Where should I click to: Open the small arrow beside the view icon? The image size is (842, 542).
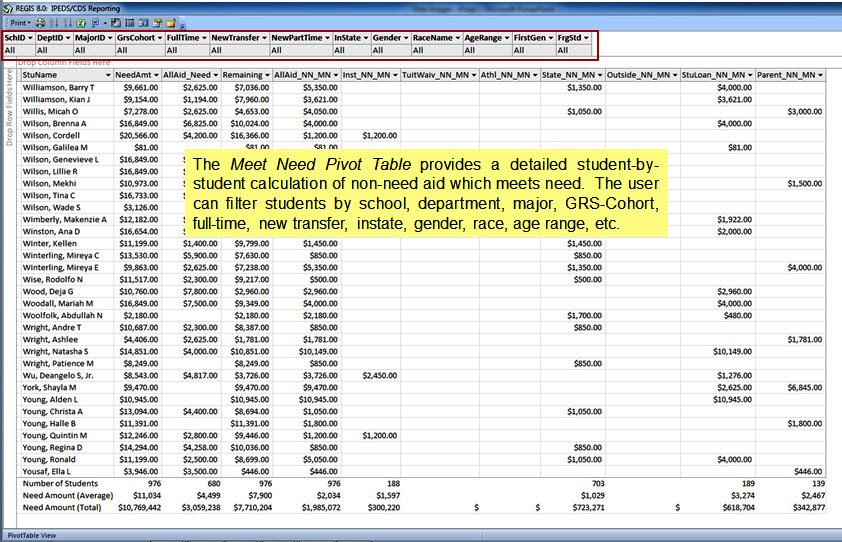pyautogui.click(x=105, y=23)
